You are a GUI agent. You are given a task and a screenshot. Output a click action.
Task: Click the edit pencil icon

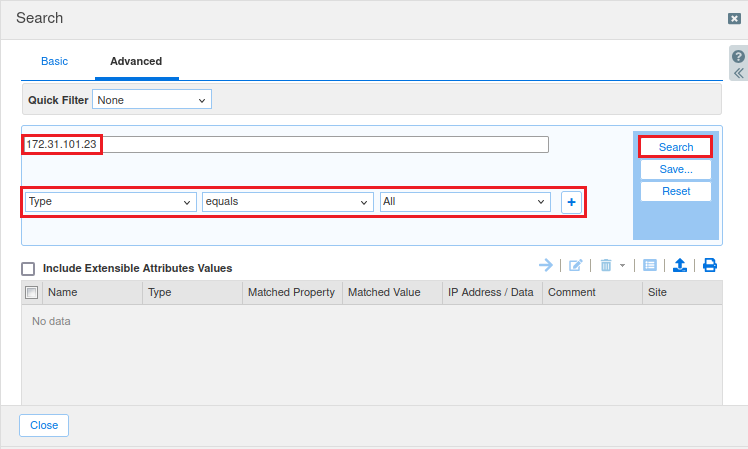[576, 265]
